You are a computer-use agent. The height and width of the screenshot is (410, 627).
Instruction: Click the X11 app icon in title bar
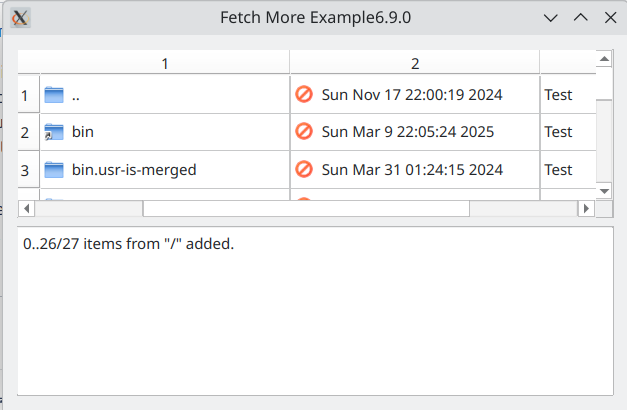coord(20,18)
